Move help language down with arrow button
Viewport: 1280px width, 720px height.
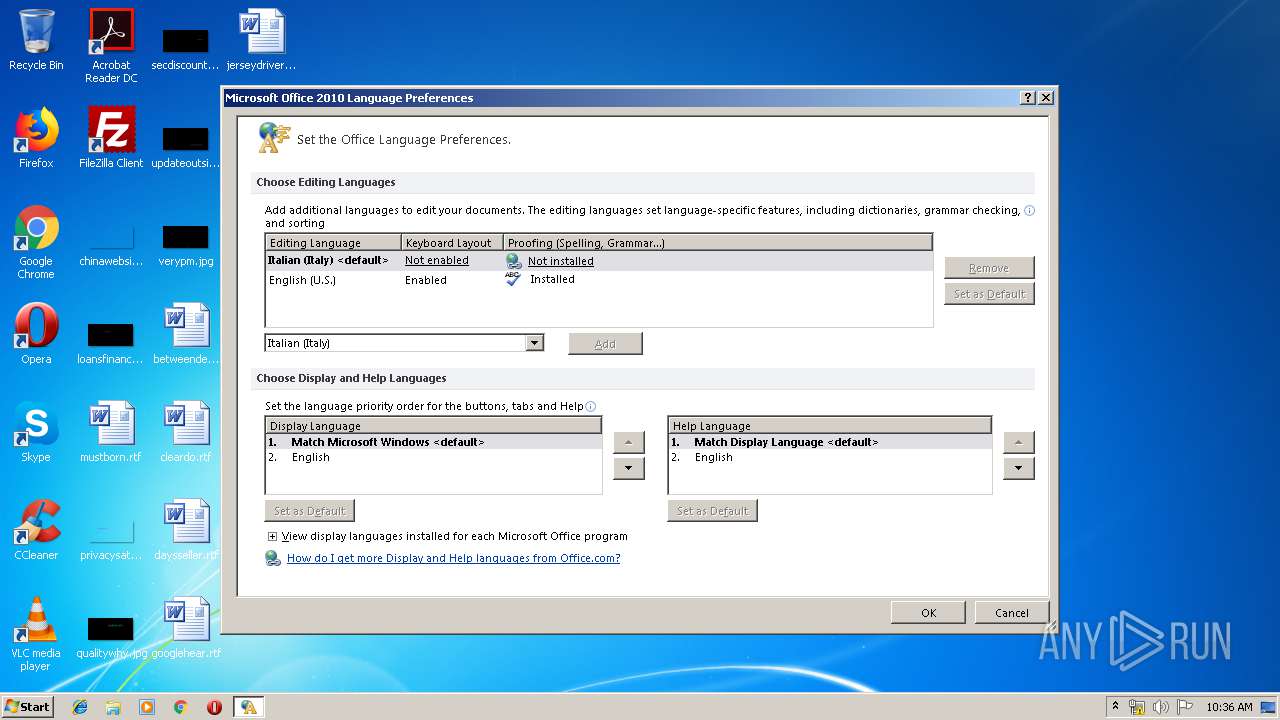1018,468
